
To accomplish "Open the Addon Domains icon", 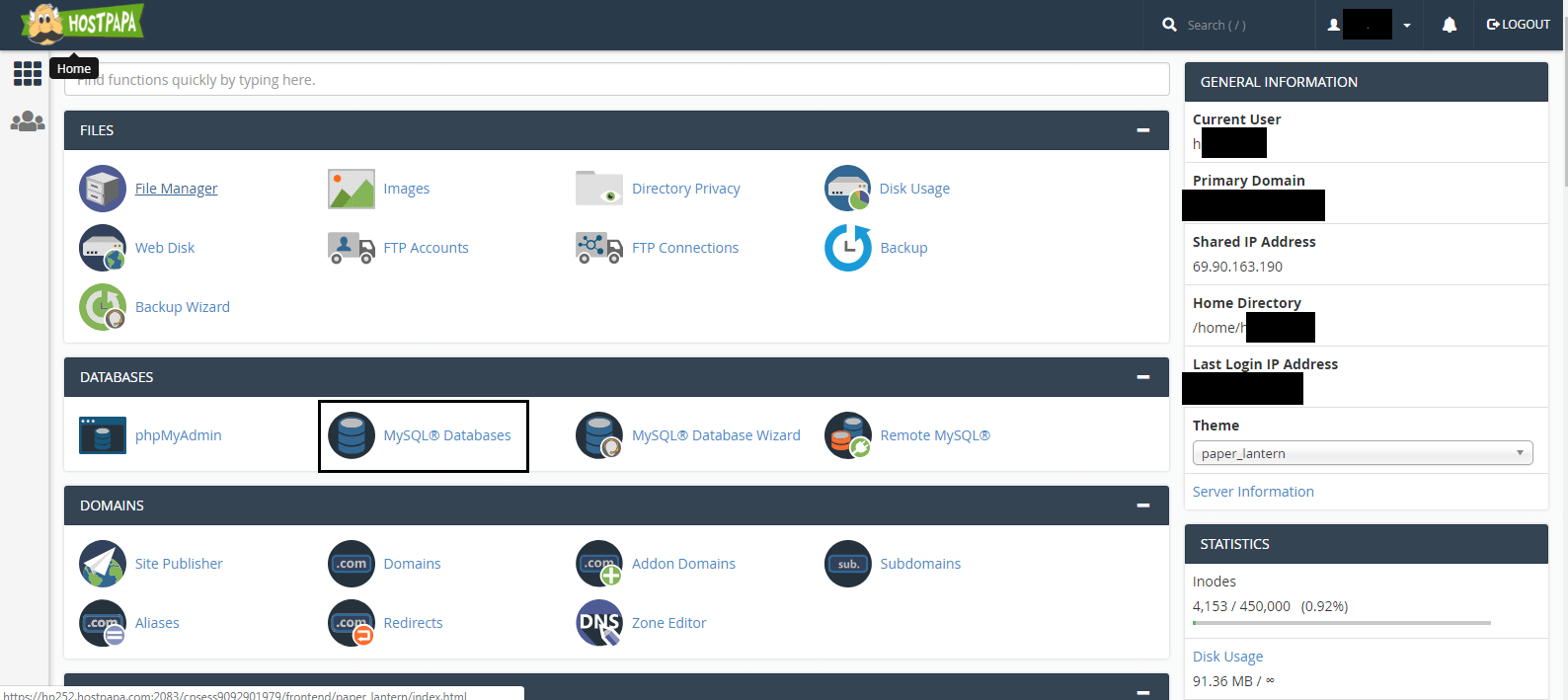I will (x=599, y=564).
